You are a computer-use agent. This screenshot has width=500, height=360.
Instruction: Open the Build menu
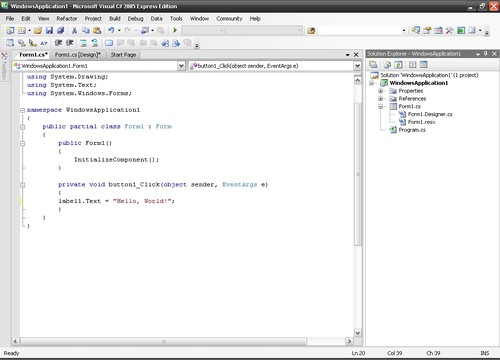click(x=115, y=19)
